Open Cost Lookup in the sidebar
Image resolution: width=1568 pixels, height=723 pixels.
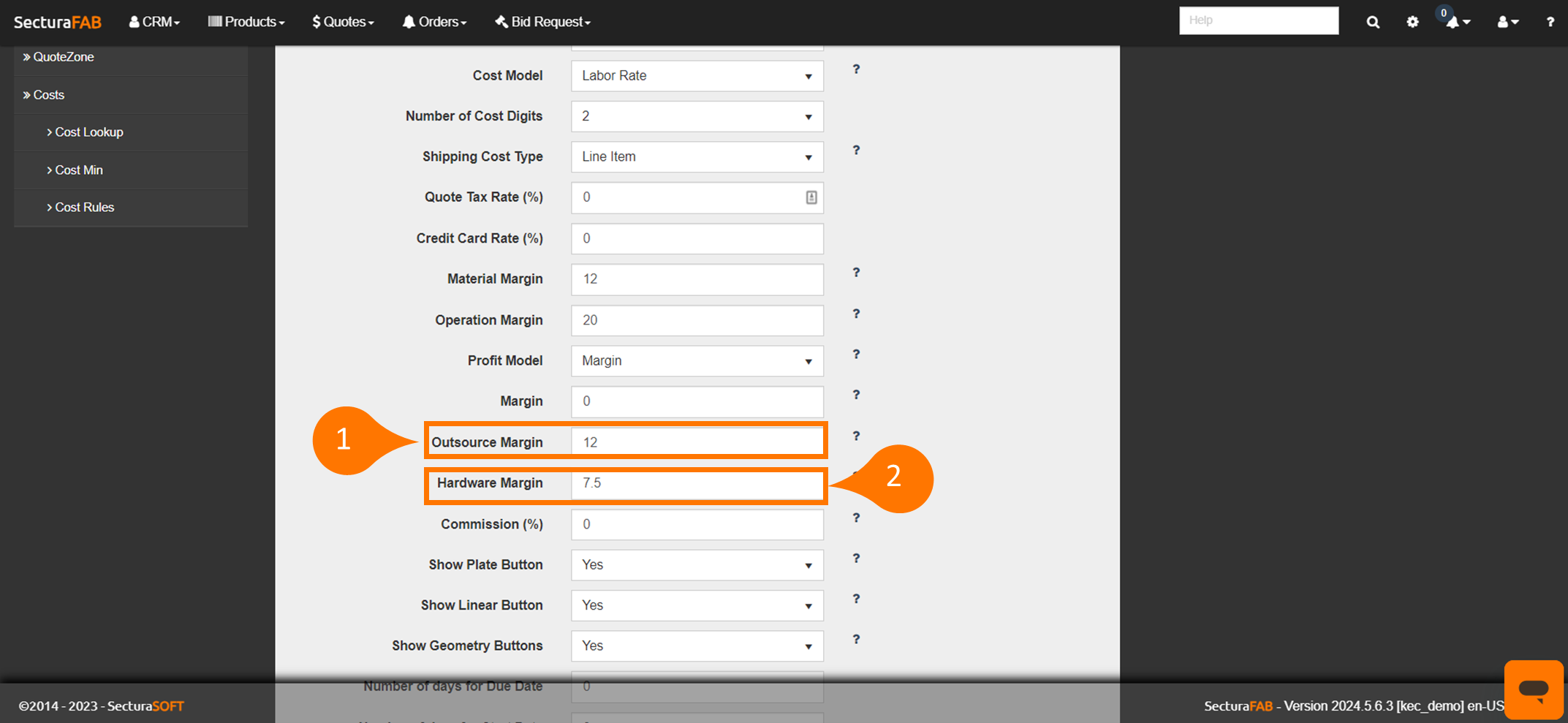[x=88, y=132]
